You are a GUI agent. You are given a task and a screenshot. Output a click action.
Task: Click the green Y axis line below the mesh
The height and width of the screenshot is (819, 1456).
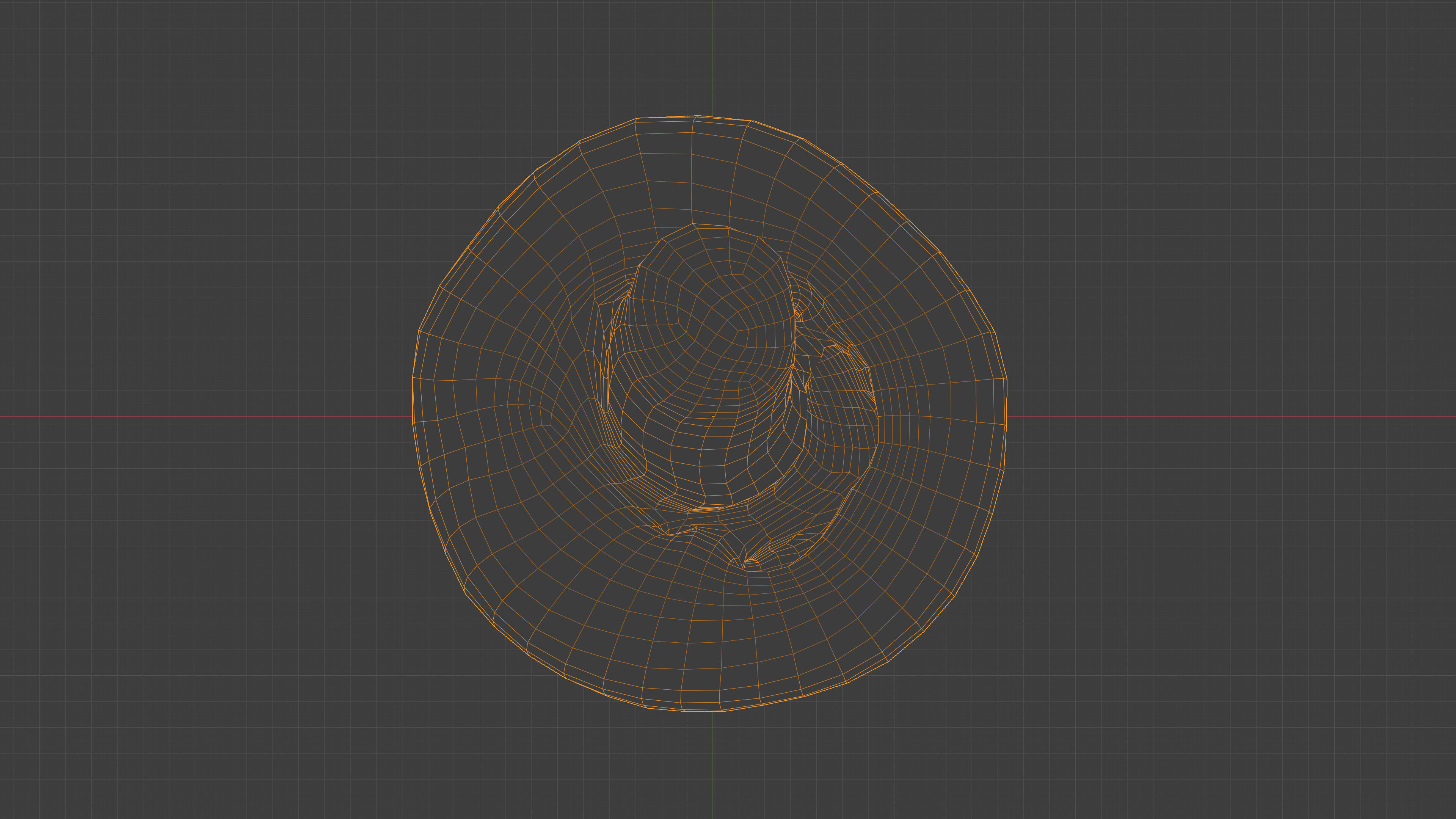[713, 763]
